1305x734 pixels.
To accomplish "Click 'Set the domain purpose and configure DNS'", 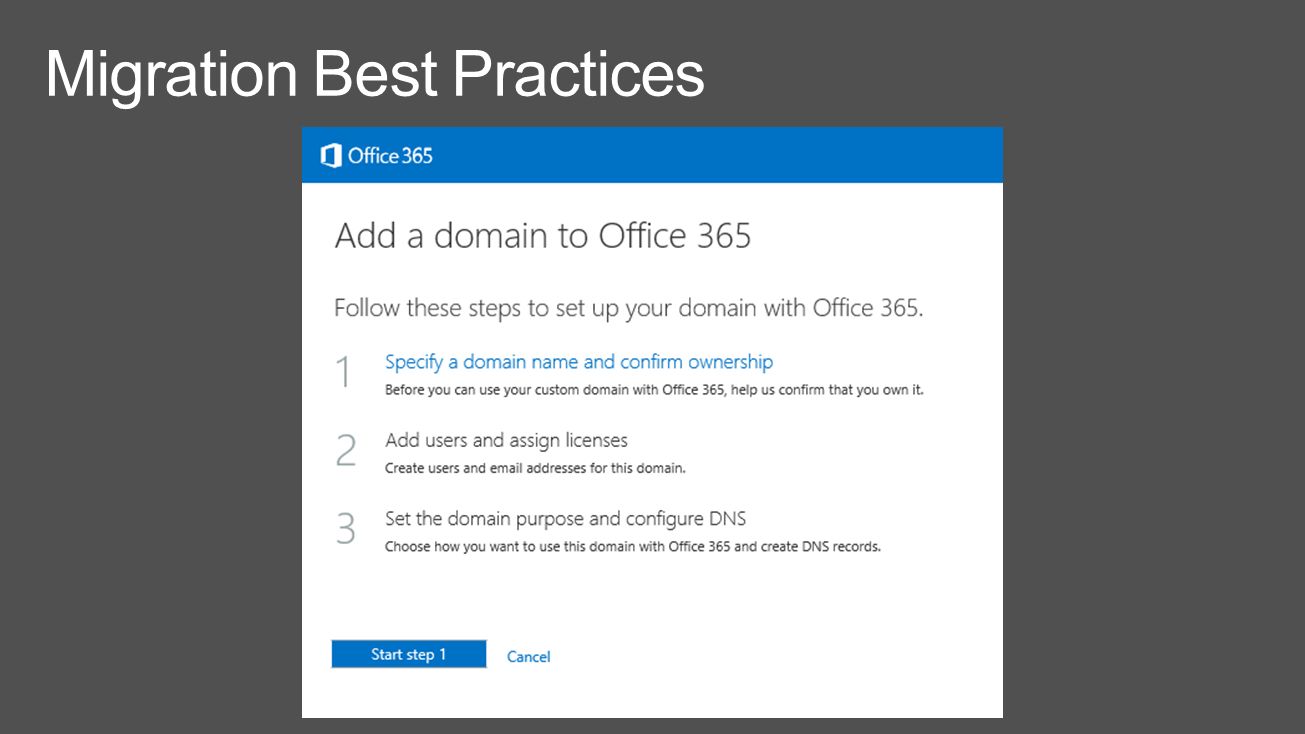I will point(566,519).
